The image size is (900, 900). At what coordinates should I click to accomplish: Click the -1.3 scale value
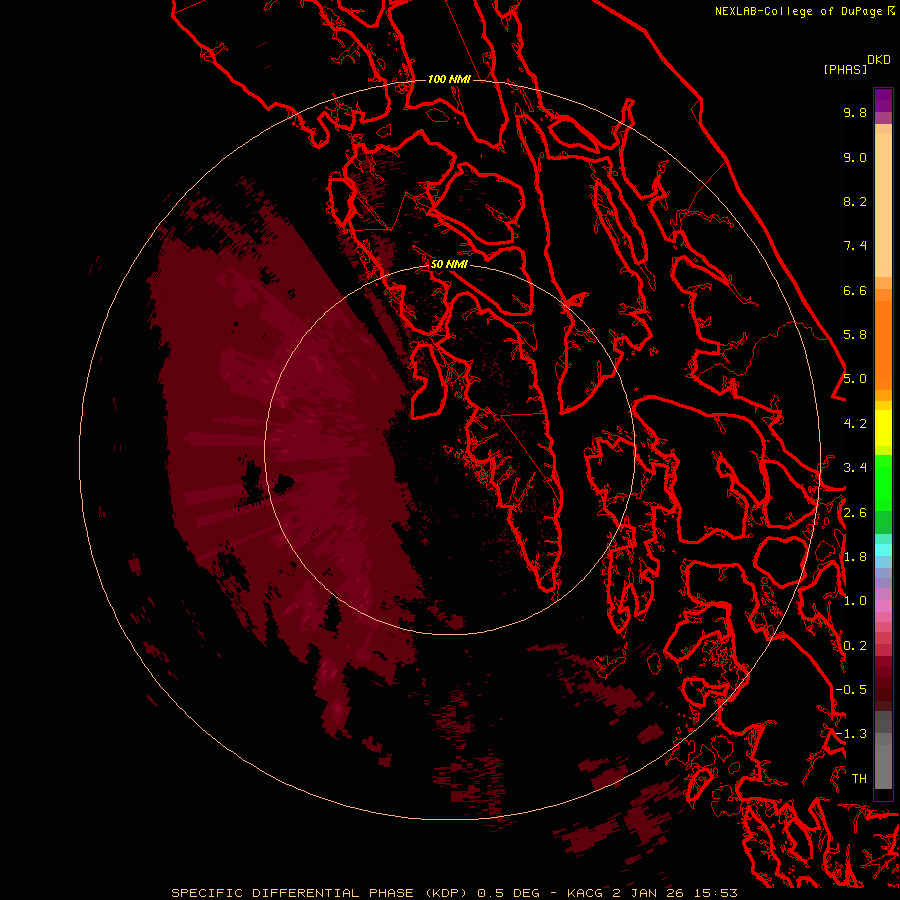tap(851, 734)
